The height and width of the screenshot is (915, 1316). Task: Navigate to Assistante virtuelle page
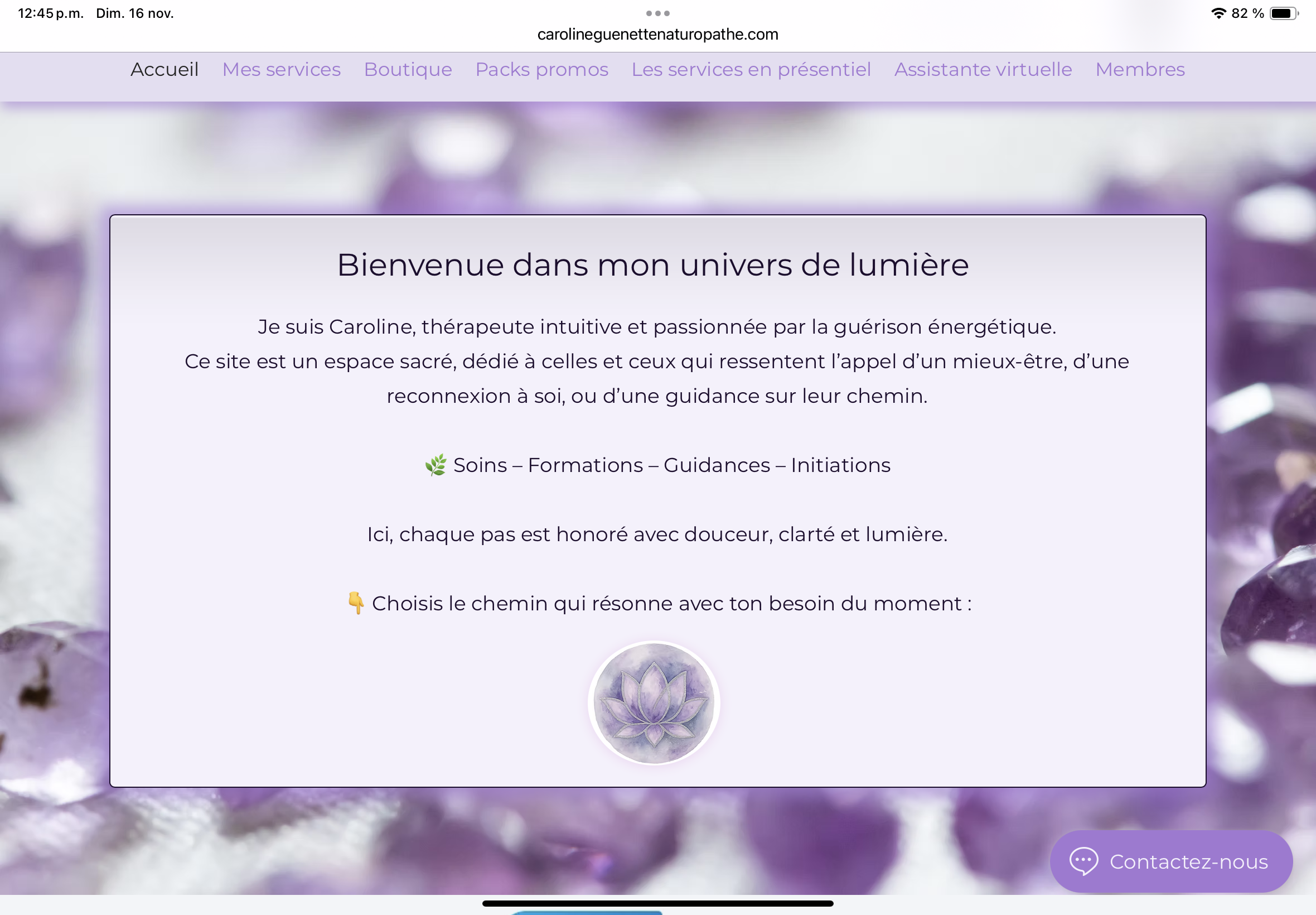(983, 69)
